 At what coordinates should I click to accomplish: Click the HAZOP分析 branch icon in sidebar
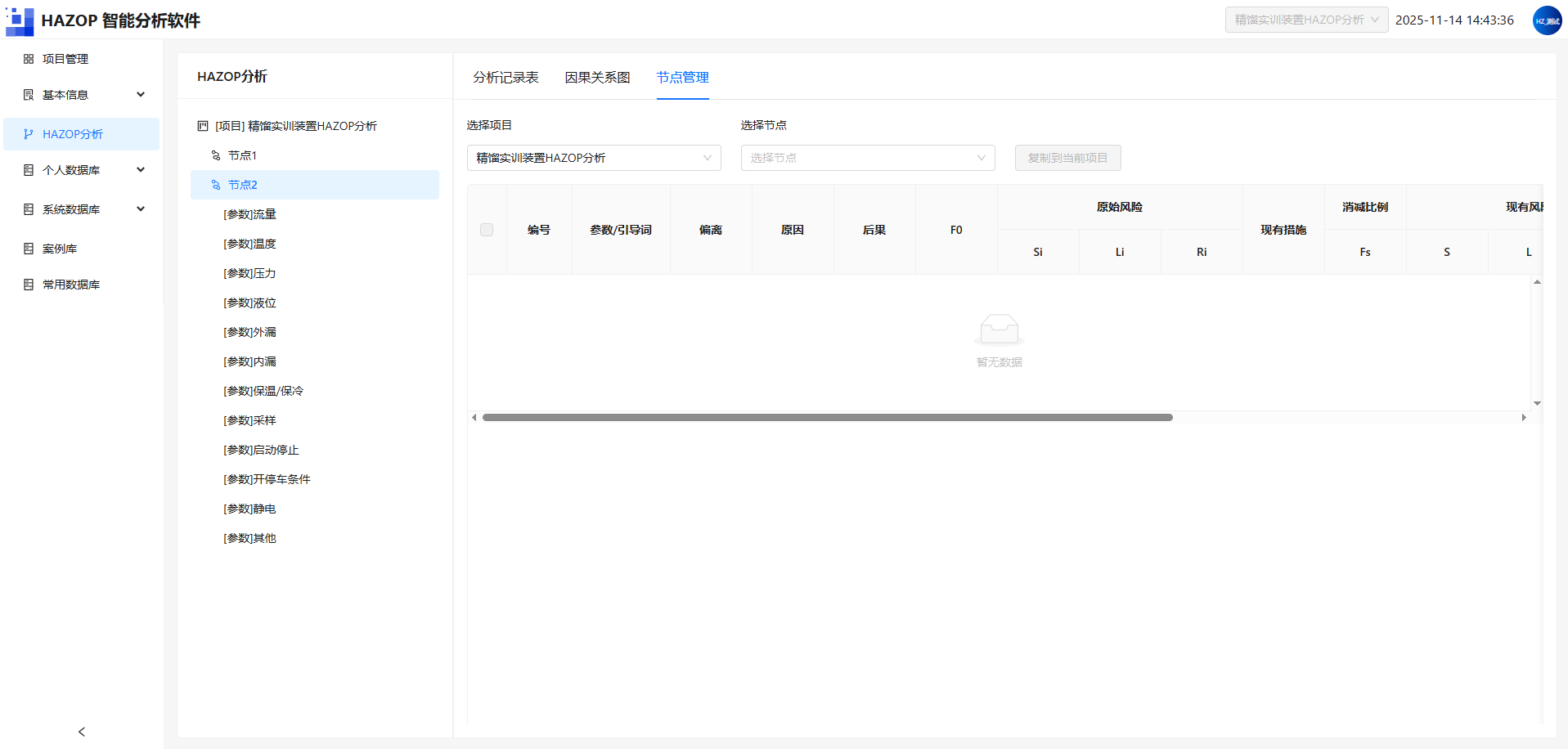click(x=29, y=134)
